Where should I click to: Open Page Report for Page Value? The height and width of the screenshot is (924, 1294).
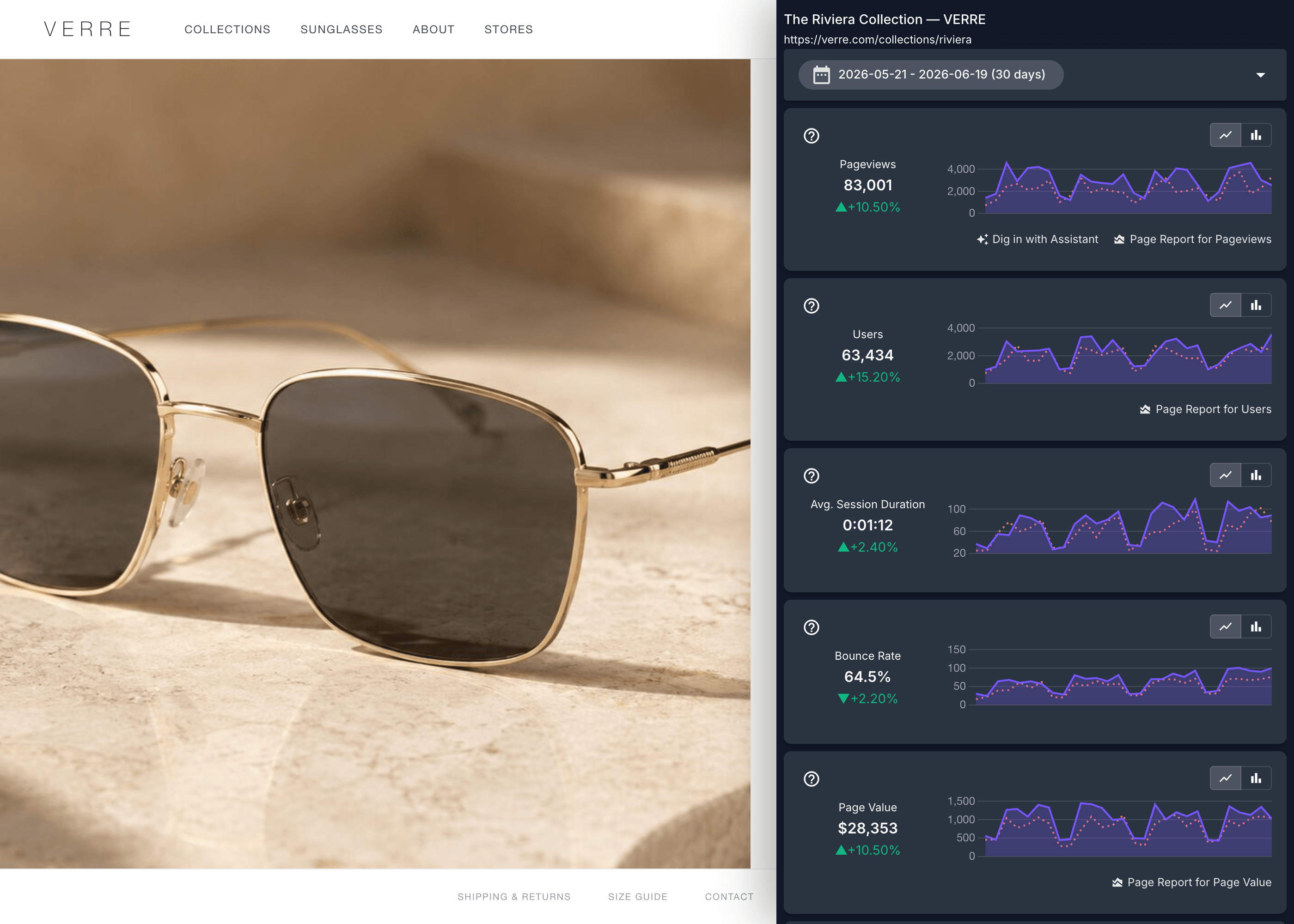[1191, 882]
